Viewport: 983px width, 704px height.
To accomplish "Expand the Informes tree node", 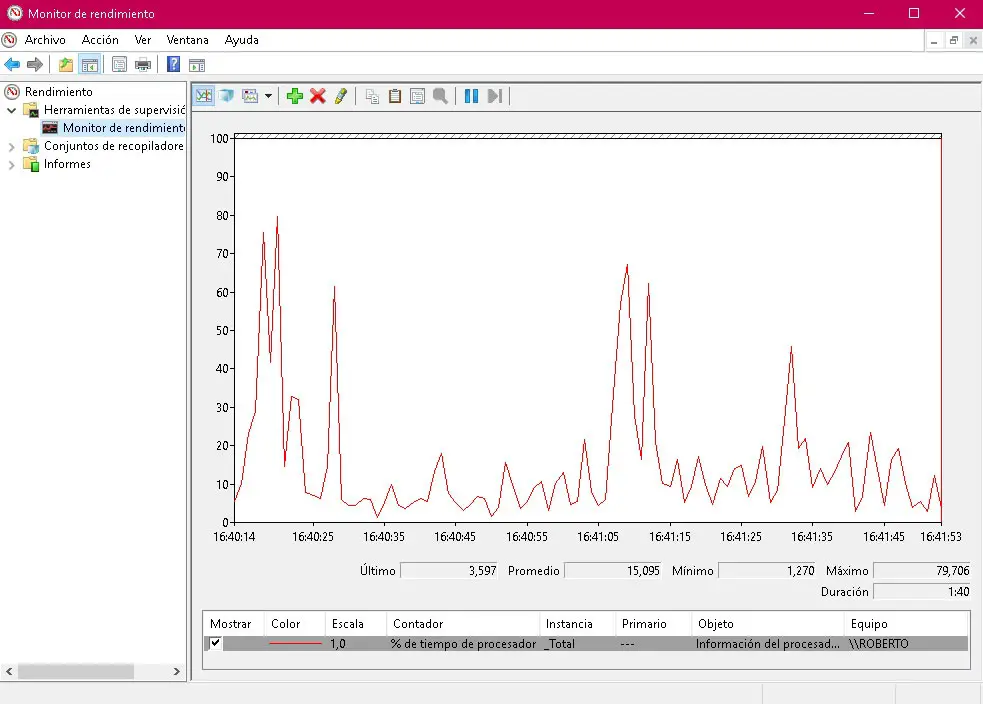I will [12, 164].
